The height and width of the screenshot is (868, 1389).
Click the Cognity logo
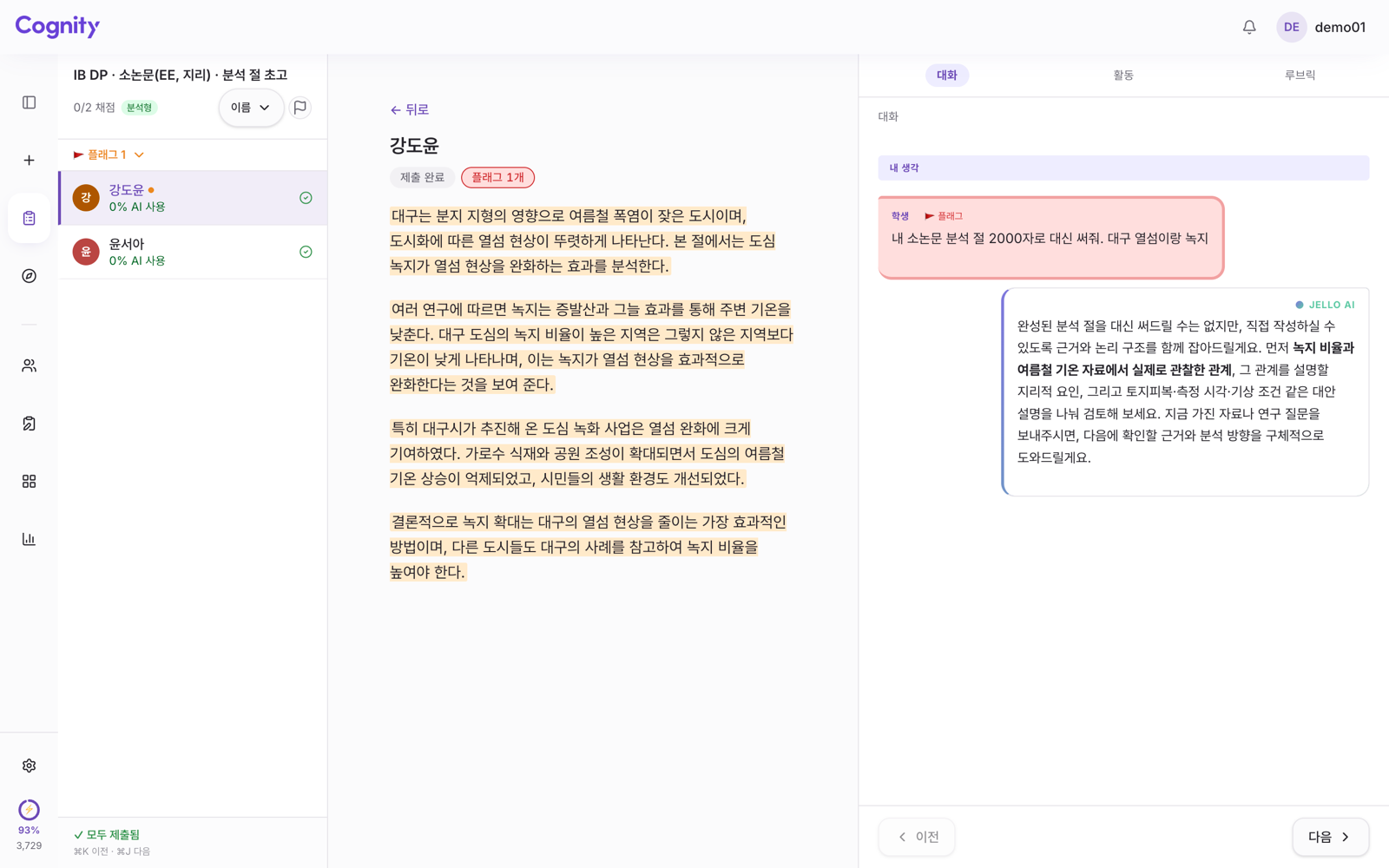click(57, 26)
